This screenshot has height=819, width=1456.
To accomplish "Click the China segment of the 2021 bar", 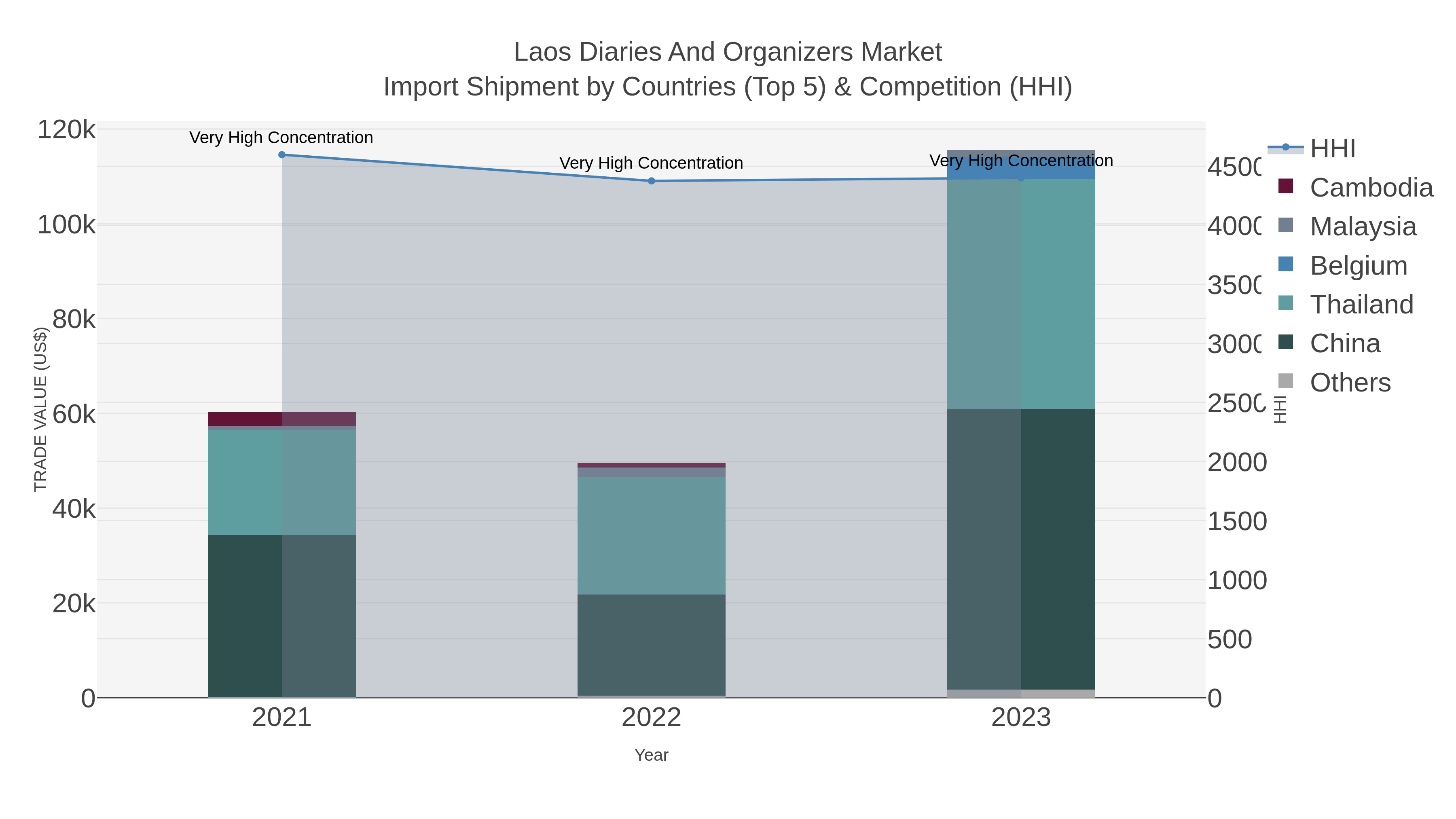I will click(282, 616).
